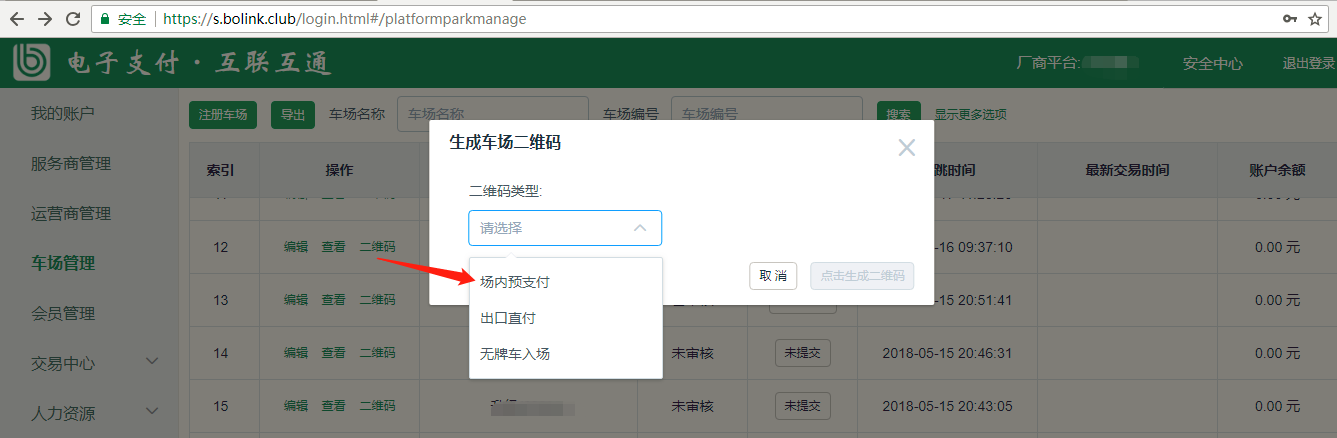The width and height of the screenshot is (1337, 438).
Task: Open 安全中心 in the header
Action: [1212, 63]
